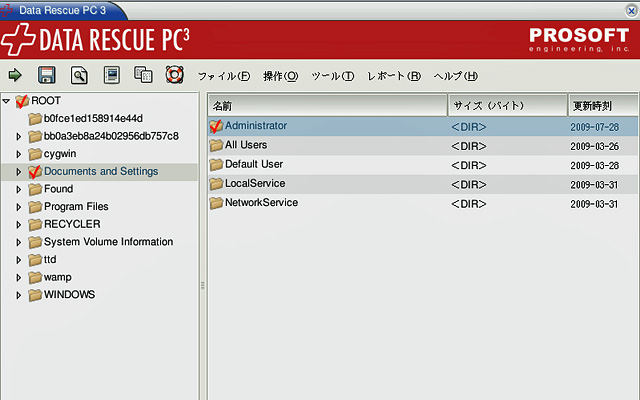Select the LocalService row name

pos(255,183)
